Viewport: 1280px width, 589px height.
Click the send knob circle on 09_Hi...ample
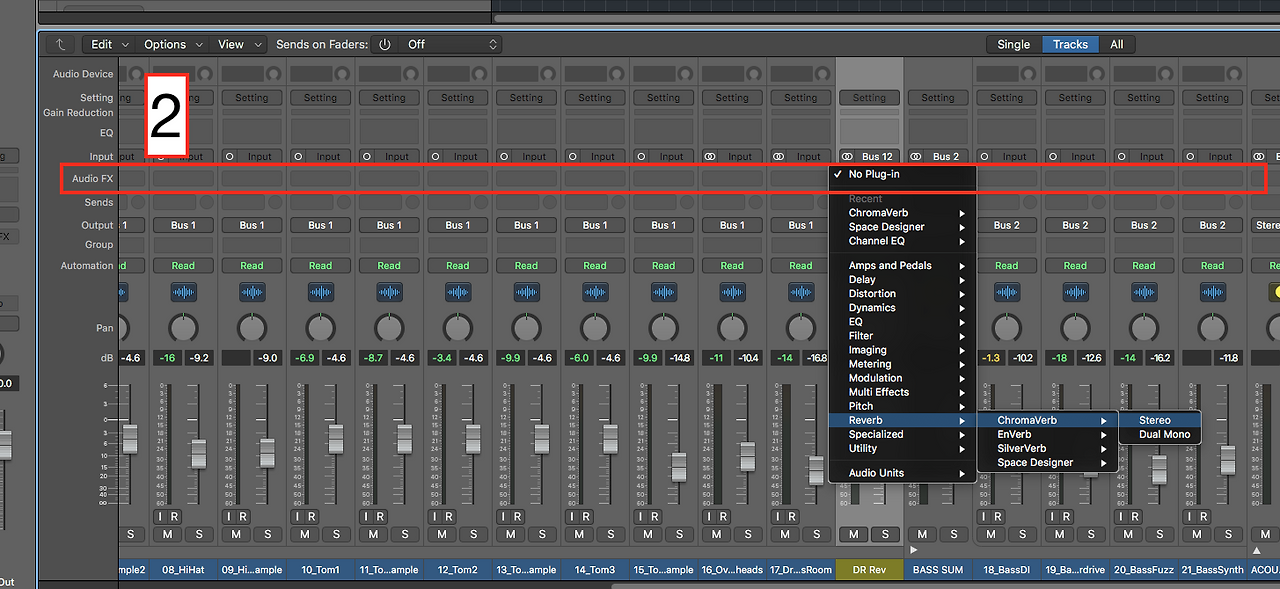[x=276, y=202]
